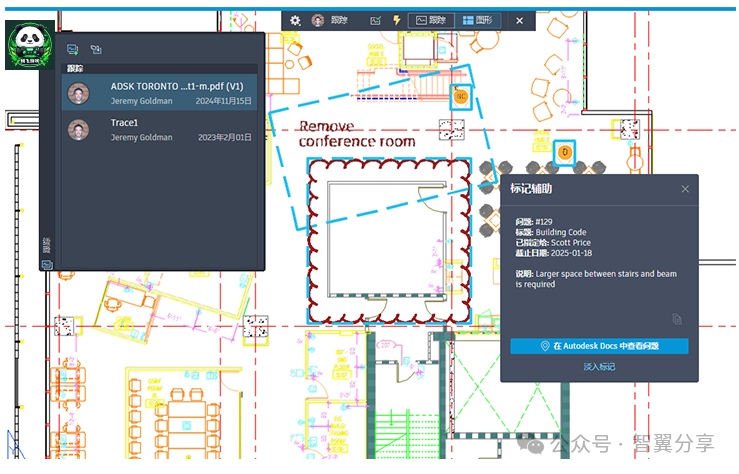Switch to trace (跟踪) view mode

(431, 20)
